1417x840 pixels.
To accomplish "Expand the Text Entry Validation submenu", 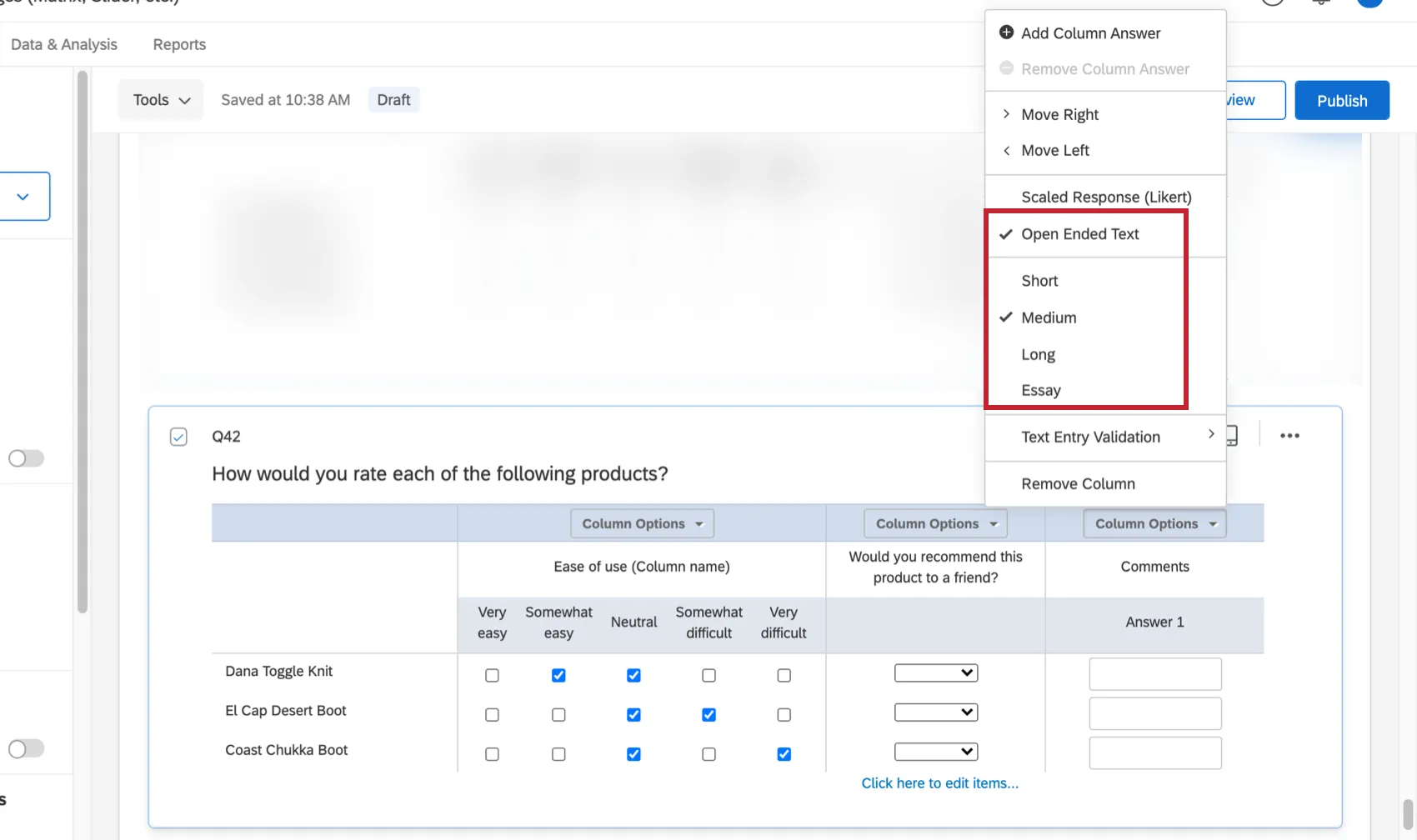I will (x=1090, y=437).
